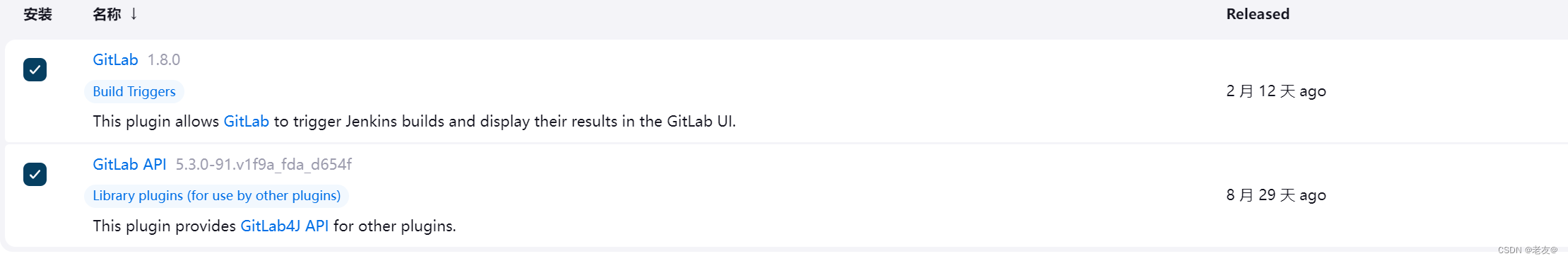Click the '2 月 12 天 ago' release date
This screenshot has height=261, width=1568.
click(1276, 91)
